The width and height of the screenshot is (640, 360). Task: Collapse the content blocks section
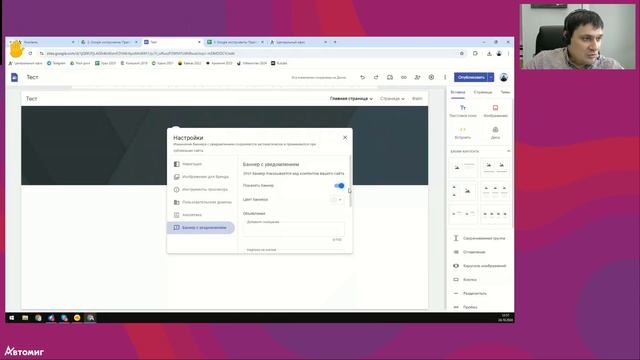(509, 151)
